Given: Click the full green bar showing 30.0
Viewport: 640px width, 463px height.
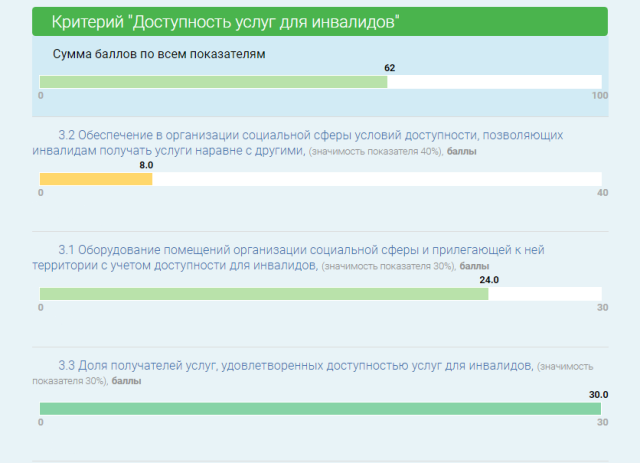Looking at the screenshot, I should click(x=320, y=408).
